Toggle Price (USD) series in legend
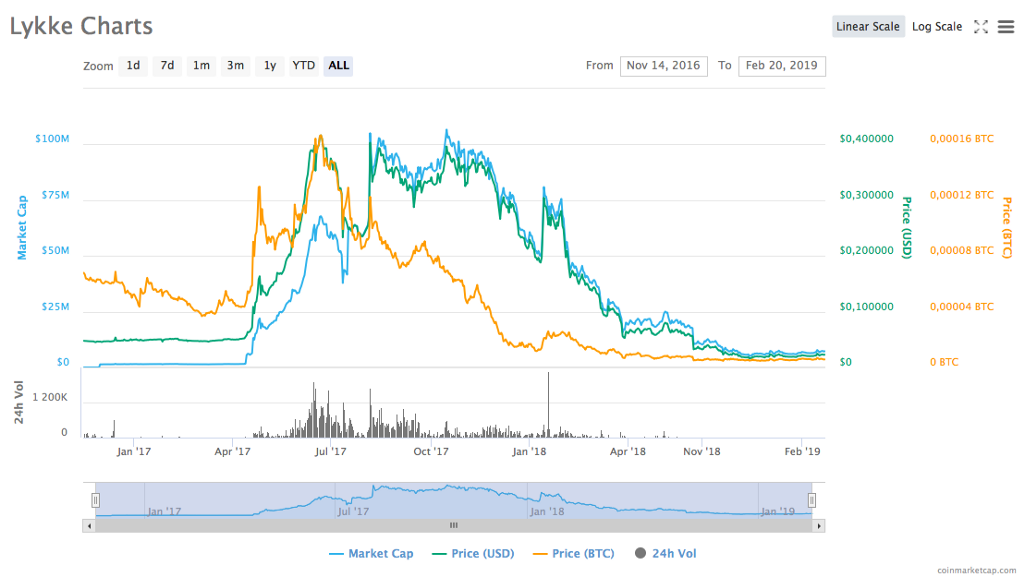This screenshot has width=1024, height=588. pyautogui.click(x=473, y=553)
